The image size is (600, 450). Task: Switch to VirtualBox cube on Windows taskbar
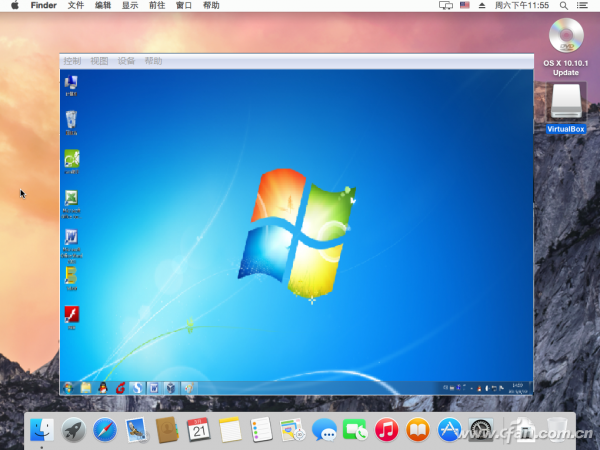point(171,388)
